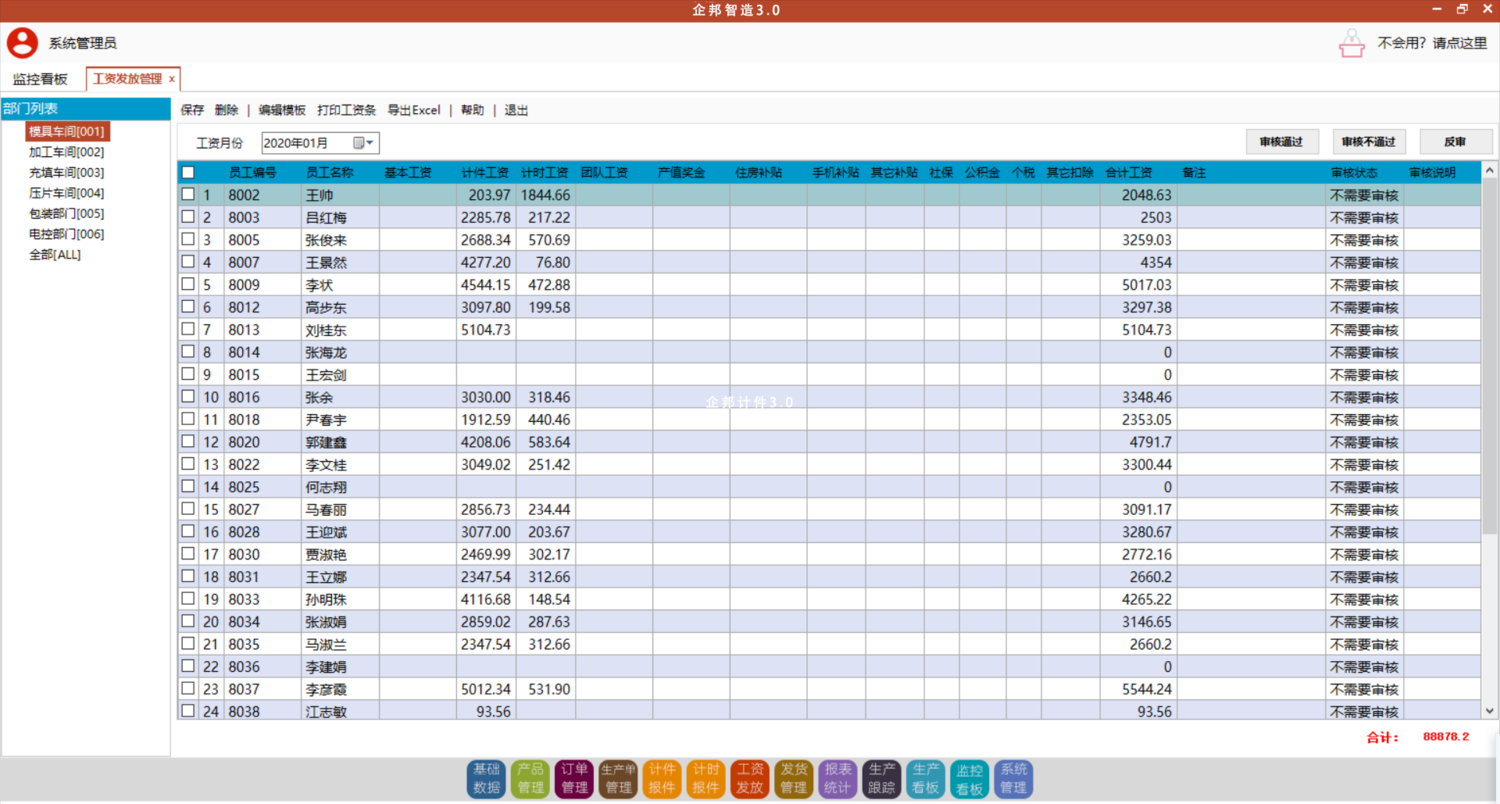Click 退出 in the toolbar

point(516,110)
